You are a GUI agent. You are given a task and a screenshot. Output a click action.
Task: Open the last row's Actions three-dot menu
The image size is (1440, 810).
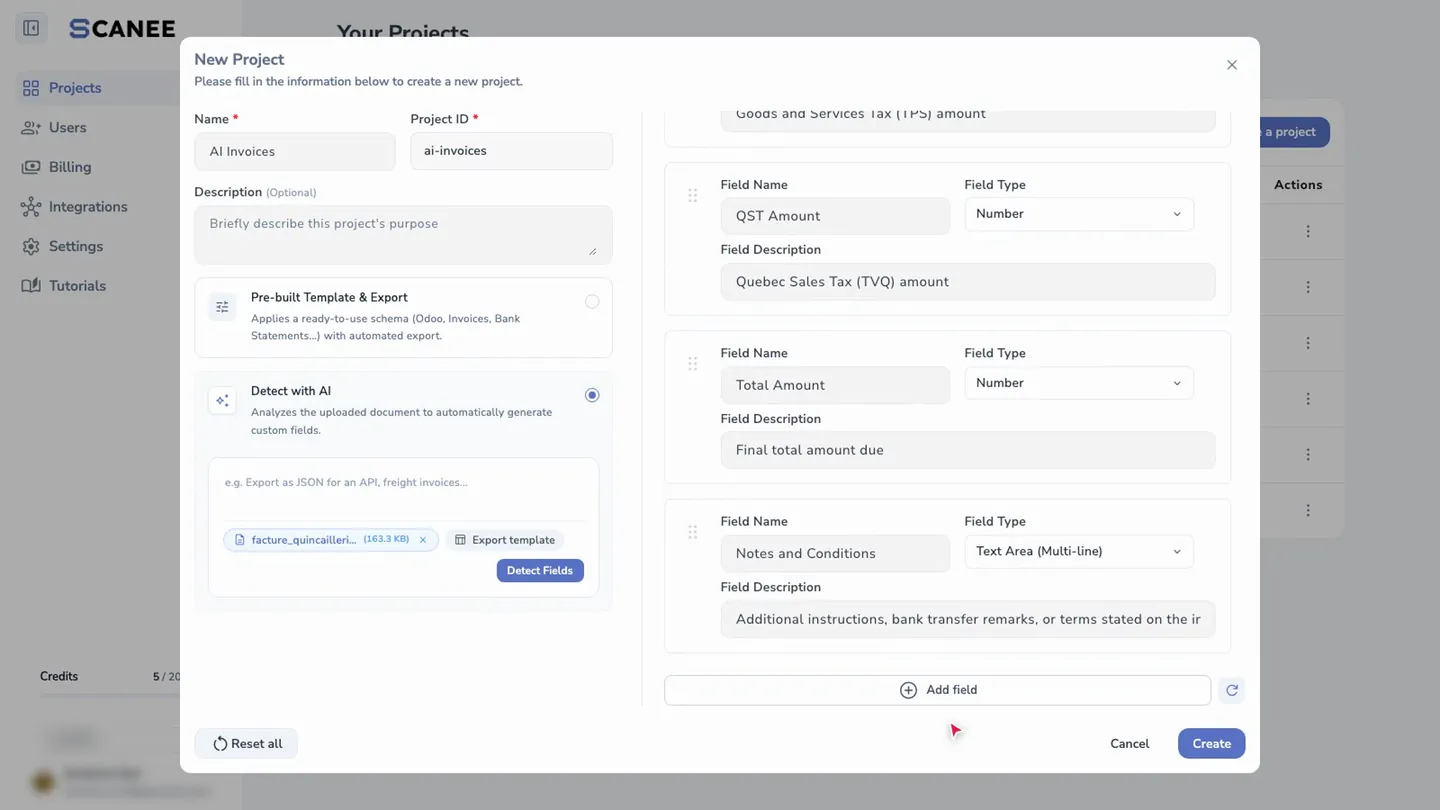1308,510
